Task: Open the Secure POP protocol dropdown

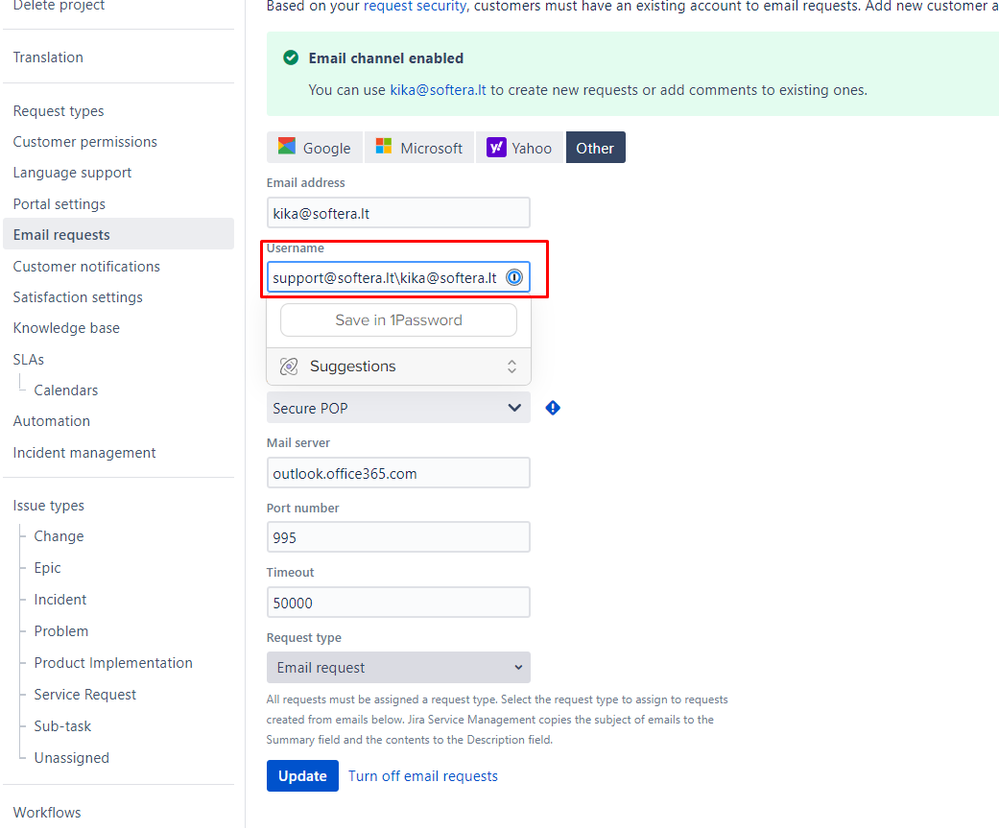Action: (x=398, y=408)
